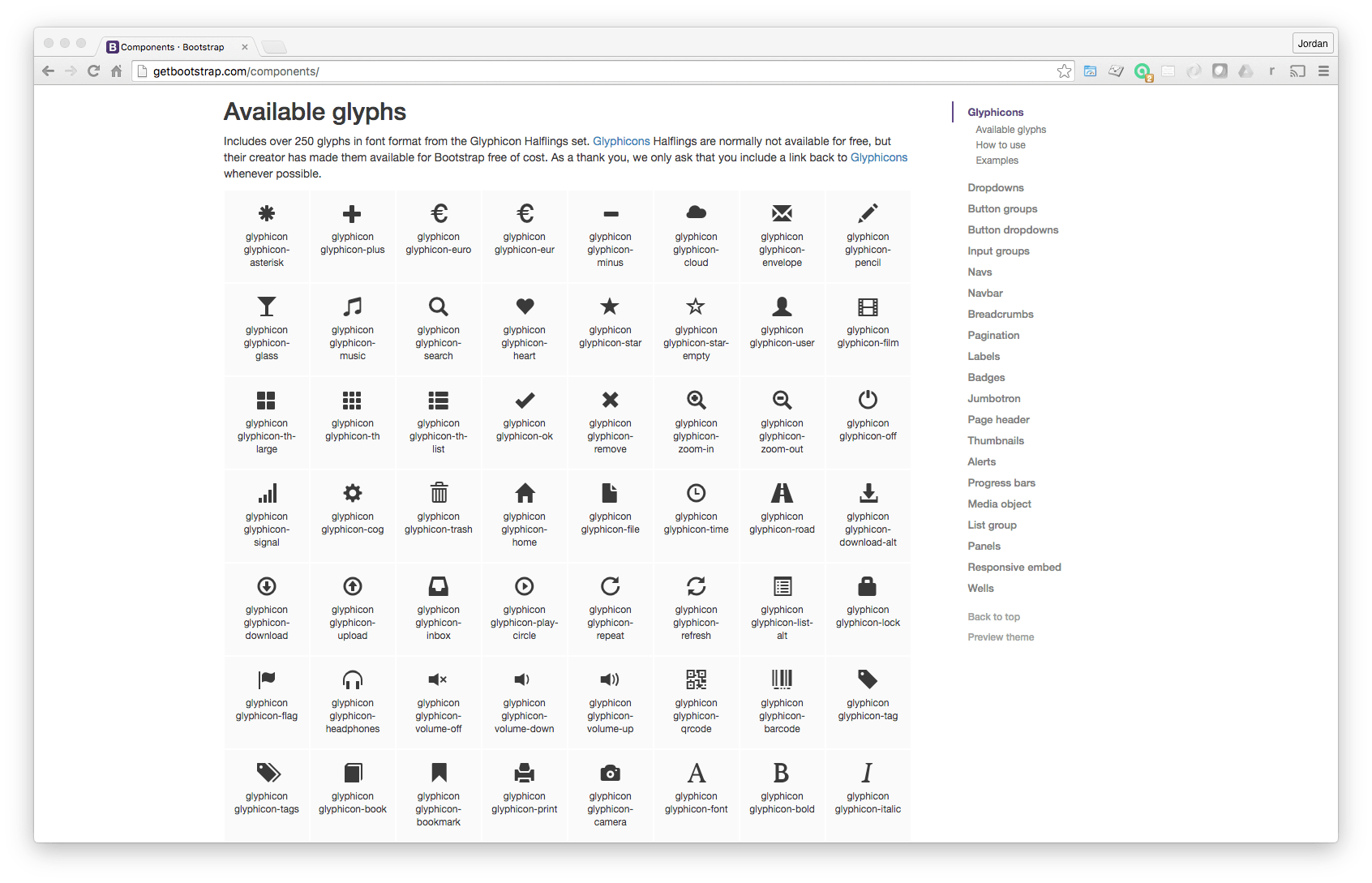1372x883 pixels.
Task: Click the glyphicon-lock icon
Action: pyautogui.click(x=868, y=586)
